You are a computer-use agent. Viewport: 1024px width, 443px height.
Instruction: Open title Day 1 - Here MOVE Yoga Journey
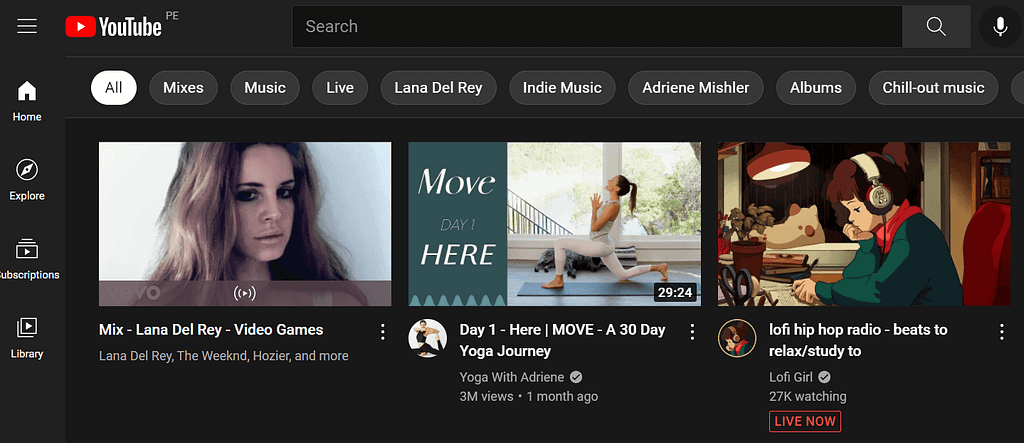tap(562, 340)
